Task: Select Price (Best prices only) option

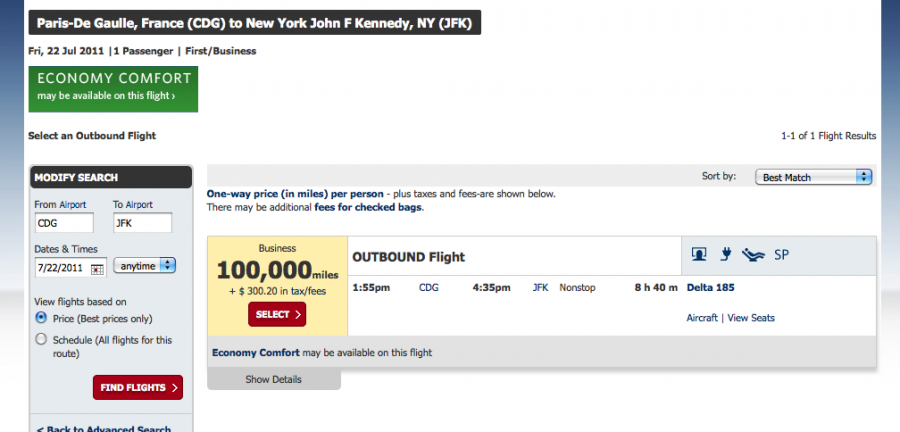Action: [41, 318]
